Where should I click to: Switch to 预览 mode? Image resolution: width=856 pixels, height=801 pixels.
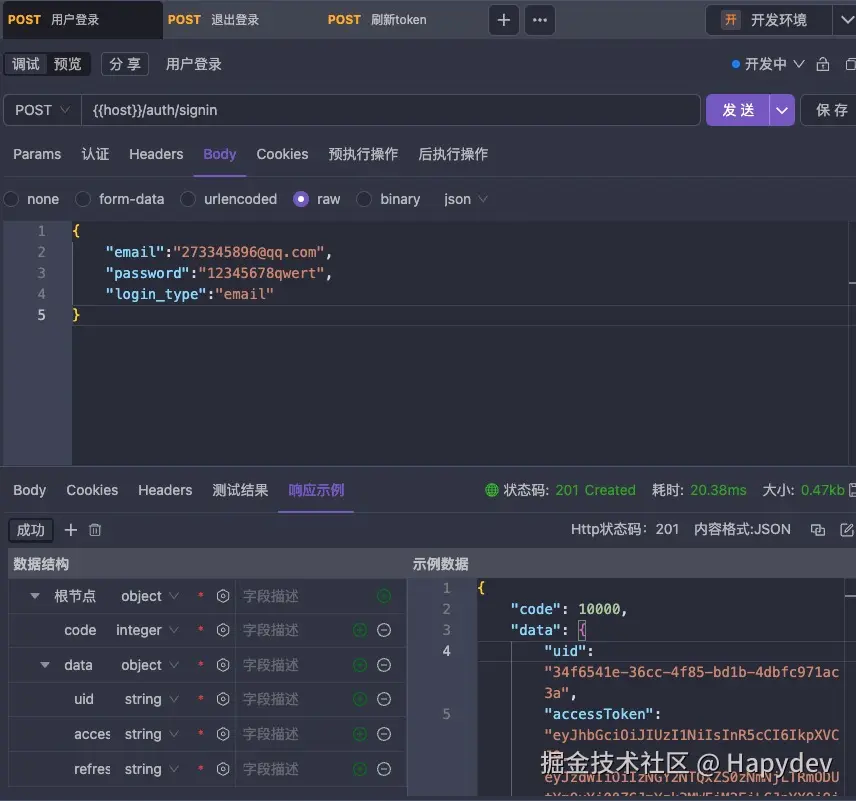pos(68,64)
